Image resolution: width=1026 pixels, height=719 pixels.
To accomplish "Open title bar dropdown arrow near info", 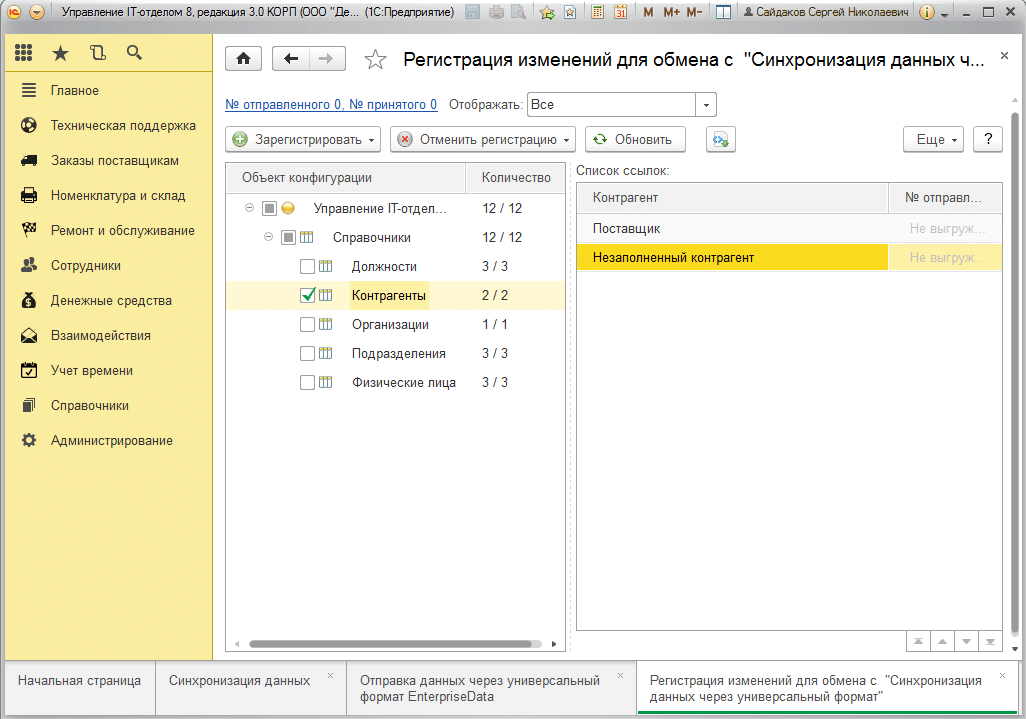I will (x=945, y=13).
